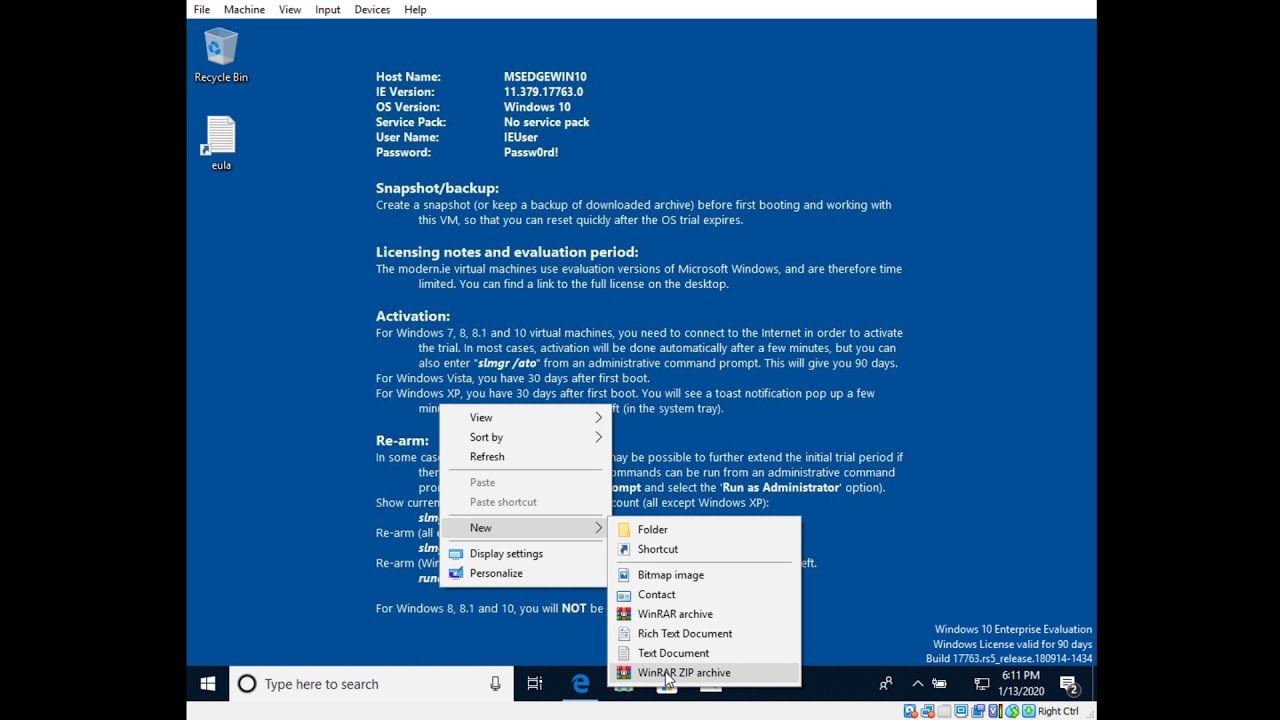The image size is (1280, 720).
Task: Launch Microsoft Edge from the taskbar
Action: [x=581, y=684]
